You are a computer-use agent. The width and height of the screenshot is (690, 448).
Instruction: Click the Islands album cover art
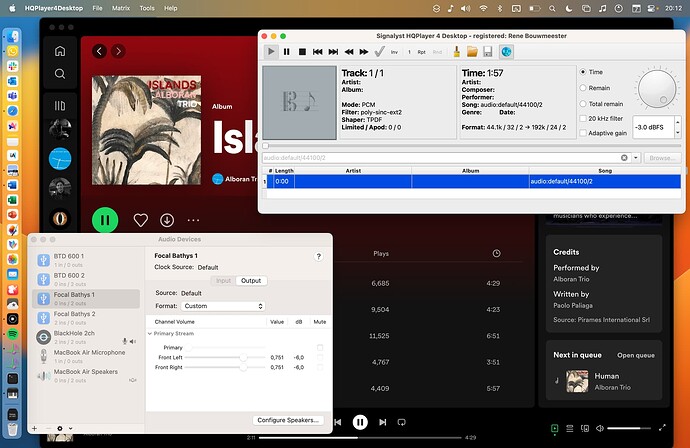[x=146, y=130]
